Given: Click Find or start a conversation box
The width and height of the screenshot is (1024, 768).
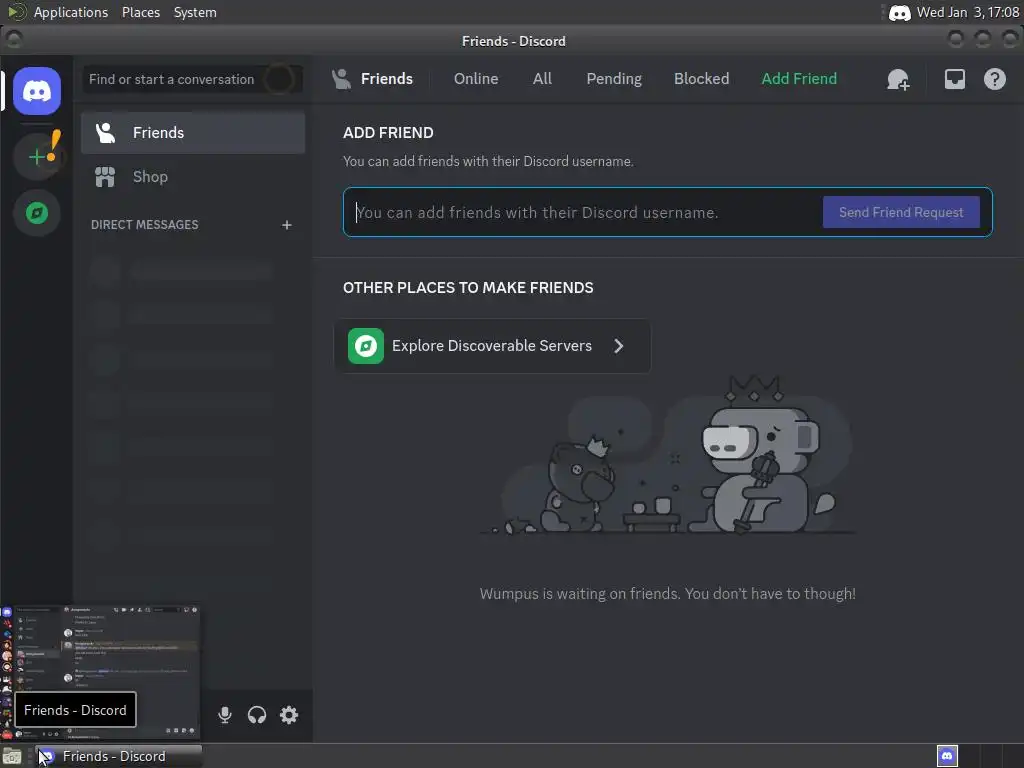Looking at the screenshot, I should click(192, 79).
